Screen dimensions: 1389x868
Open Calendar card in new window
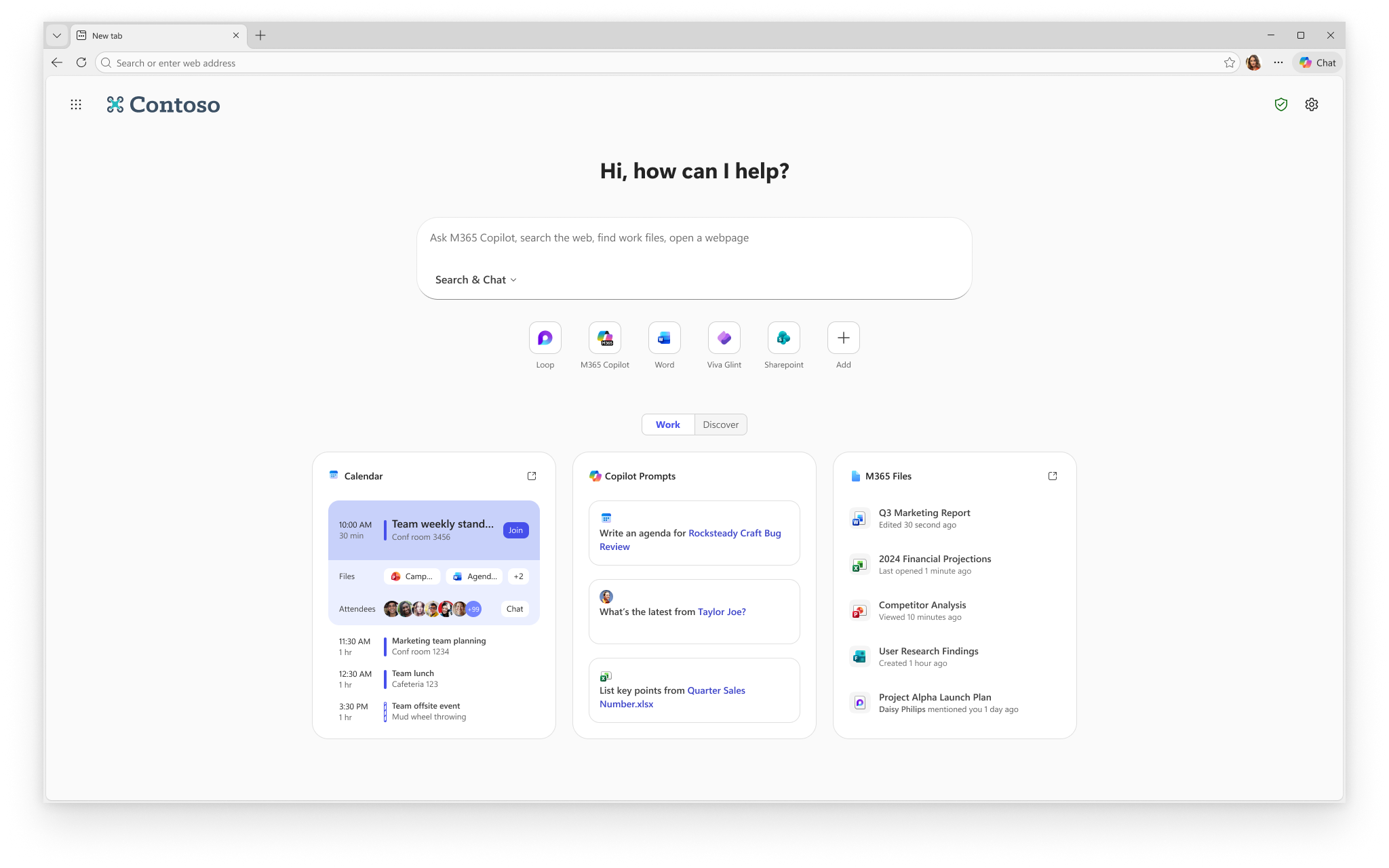pos(532,476)
